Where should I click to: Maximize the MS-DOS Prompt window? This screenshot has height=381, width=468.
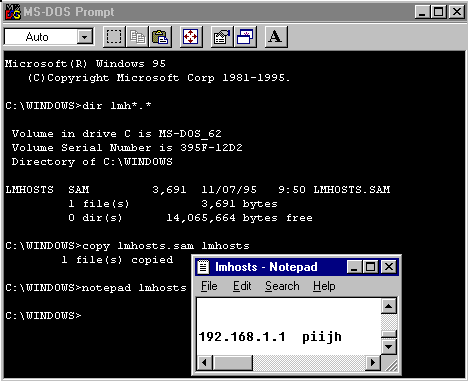[x=438, y=12]
